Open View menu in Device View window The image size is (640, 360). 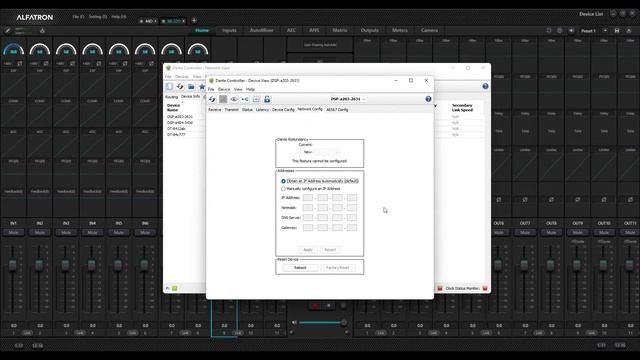238,89
